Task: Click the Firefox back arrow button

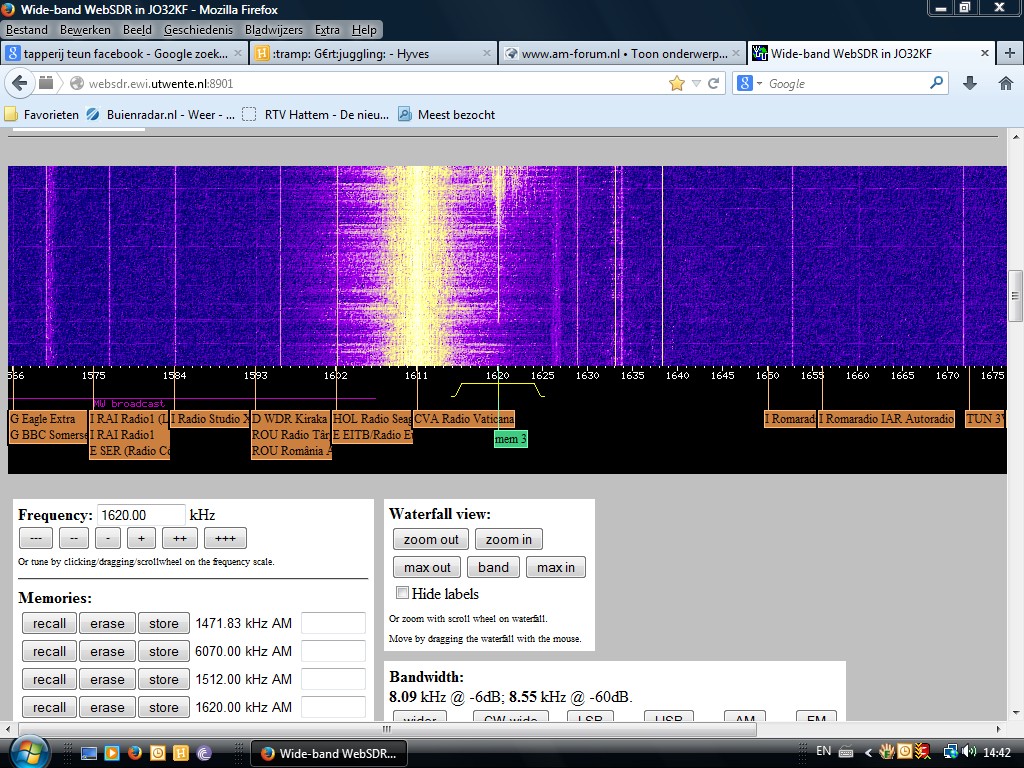Action: [18, 83]
